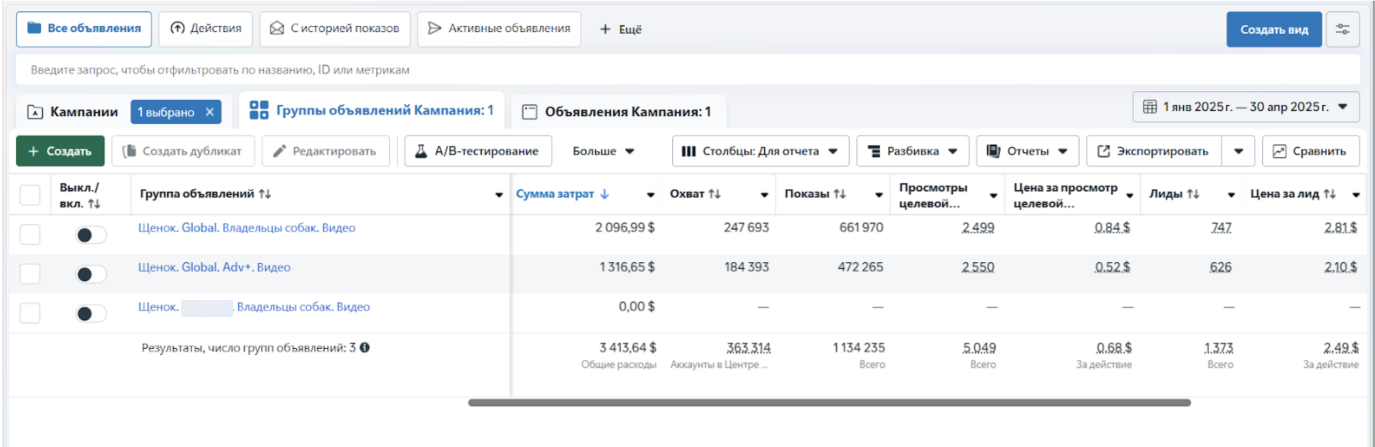The image size is (1375, 447).
Task: Select checkbox for 'Щенок. Global. Adv+. Видео' row
Action: click(30, 274)
